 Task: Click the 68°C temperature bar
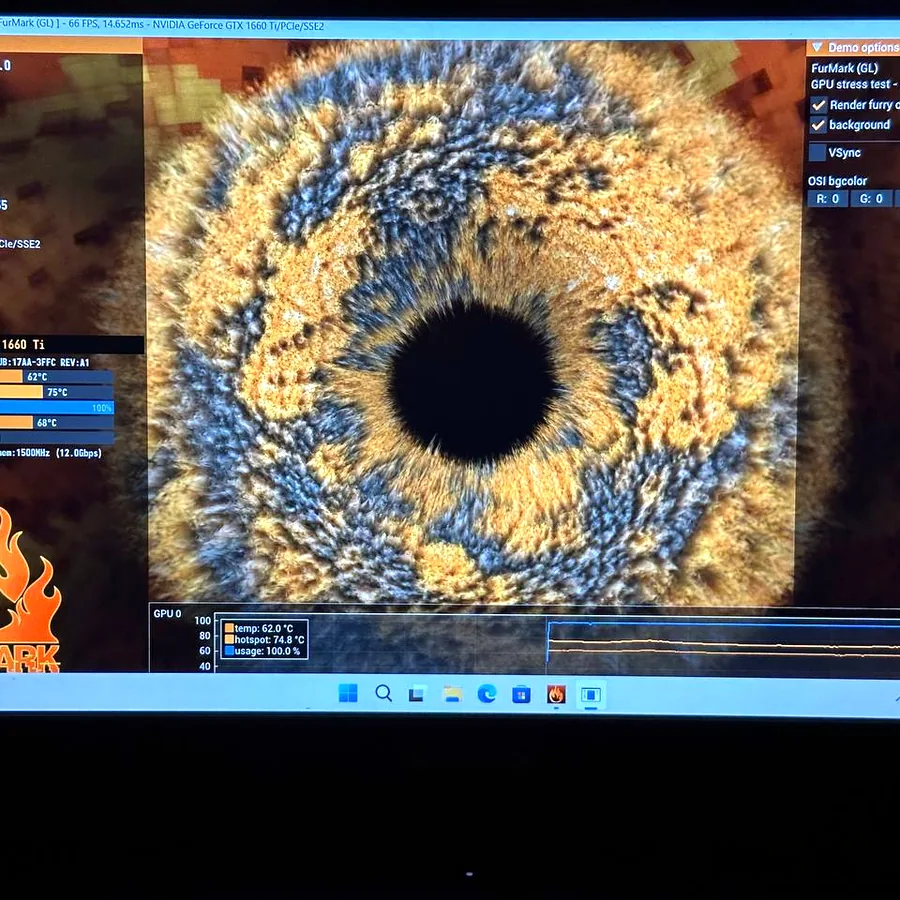click(x=56, y=423)
